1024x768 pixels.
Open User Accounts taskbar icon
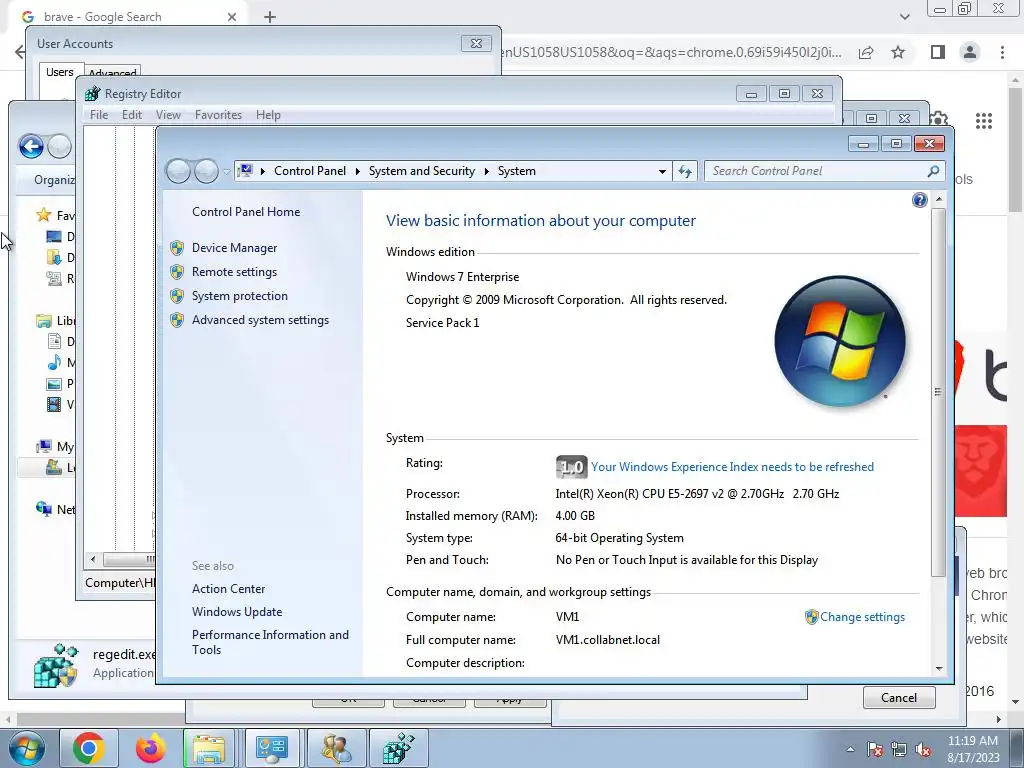pos(336,748)
